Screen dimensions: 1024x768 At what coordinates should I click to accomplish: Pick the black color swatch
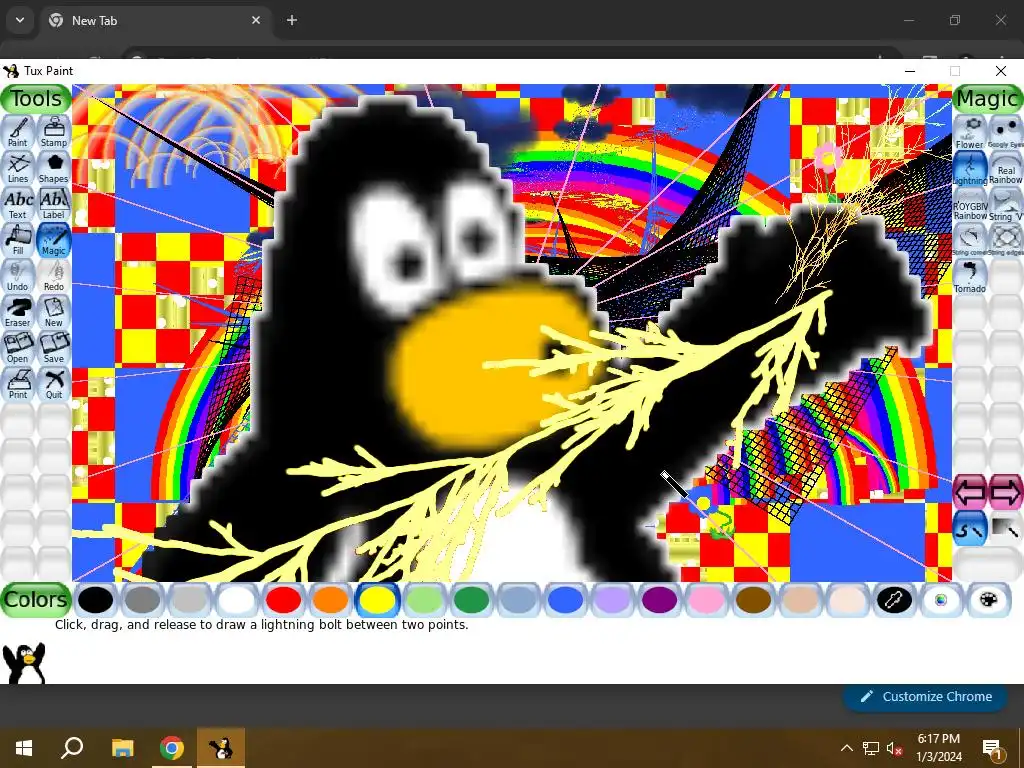[95, 600]
